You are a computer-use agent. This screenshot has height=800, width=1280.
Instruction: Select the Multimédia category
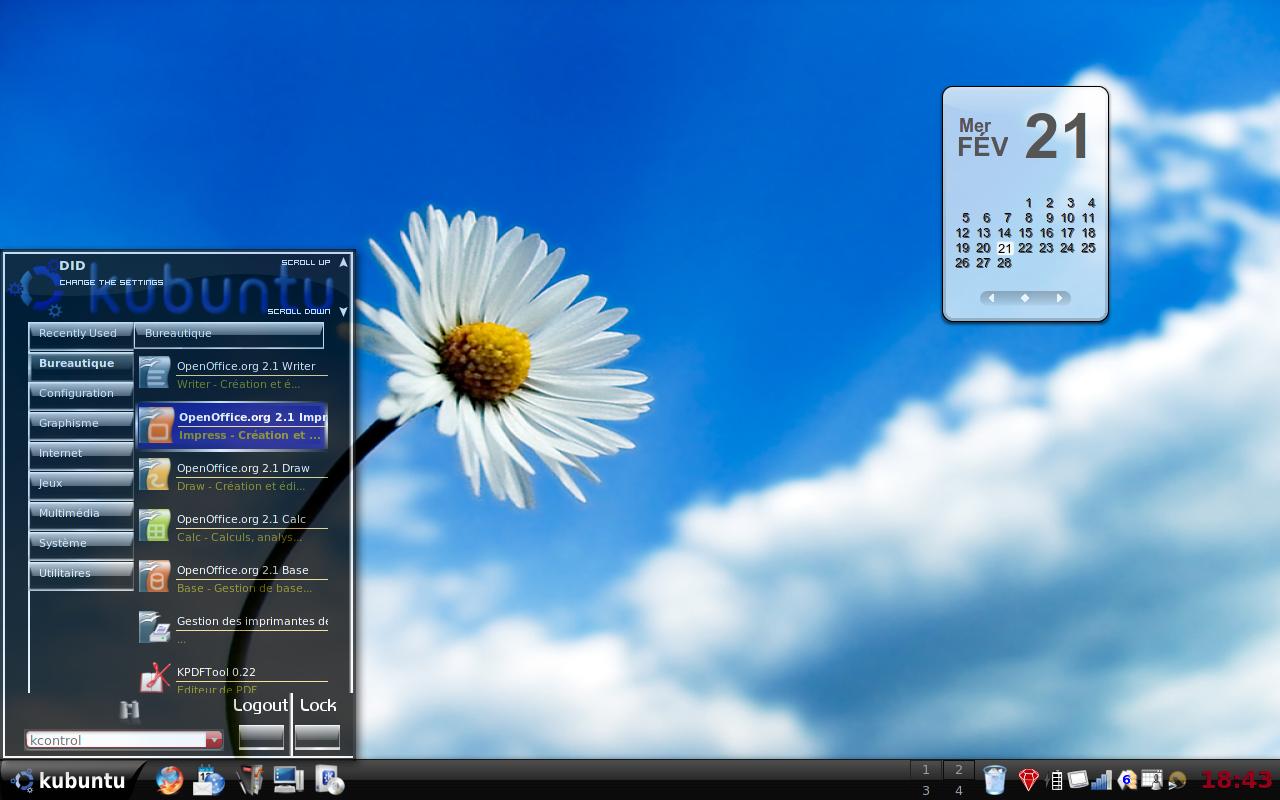(80, 514)
